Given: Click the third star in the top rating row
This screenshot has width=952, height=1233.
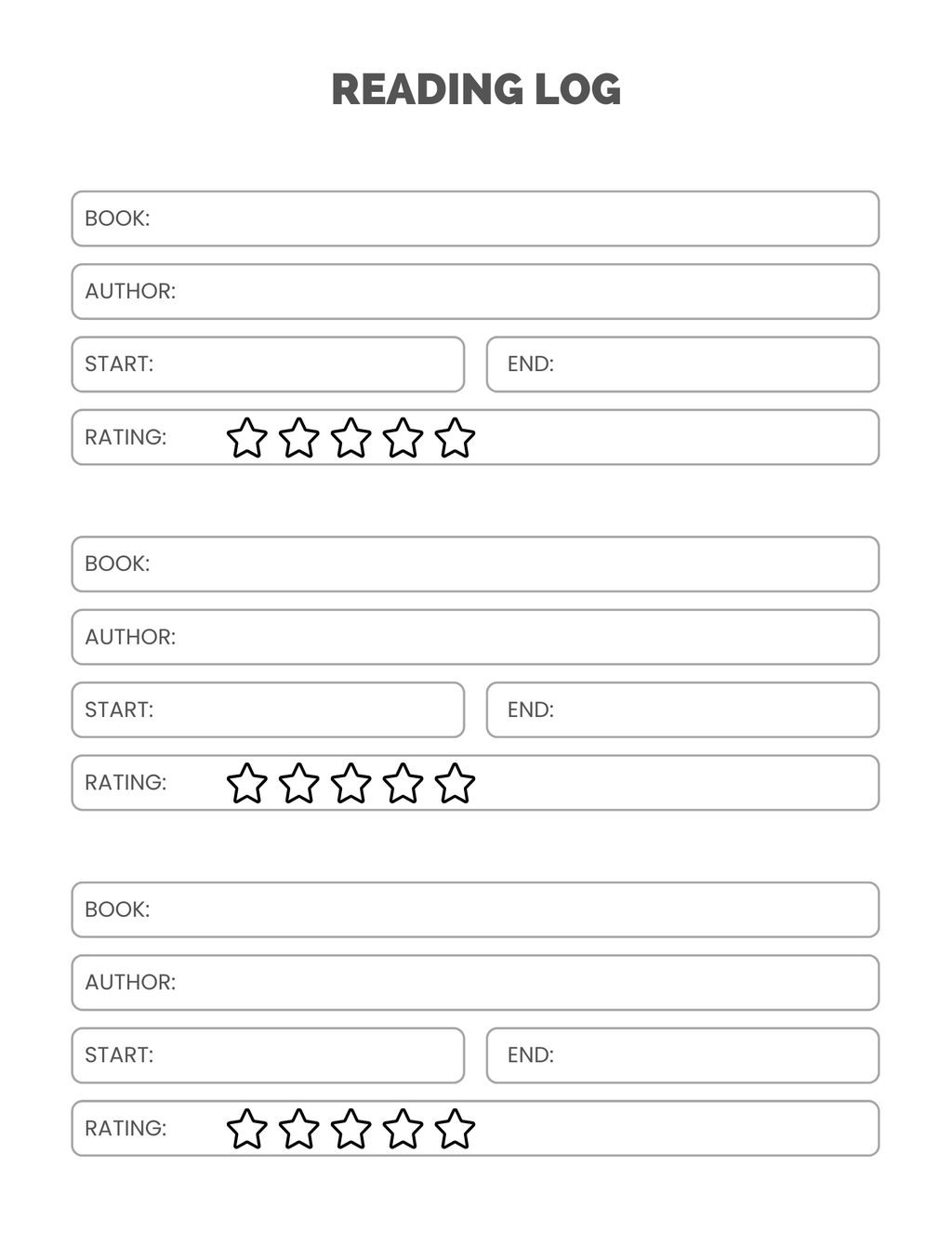Looking at the screenshot, I should (351, 438).
